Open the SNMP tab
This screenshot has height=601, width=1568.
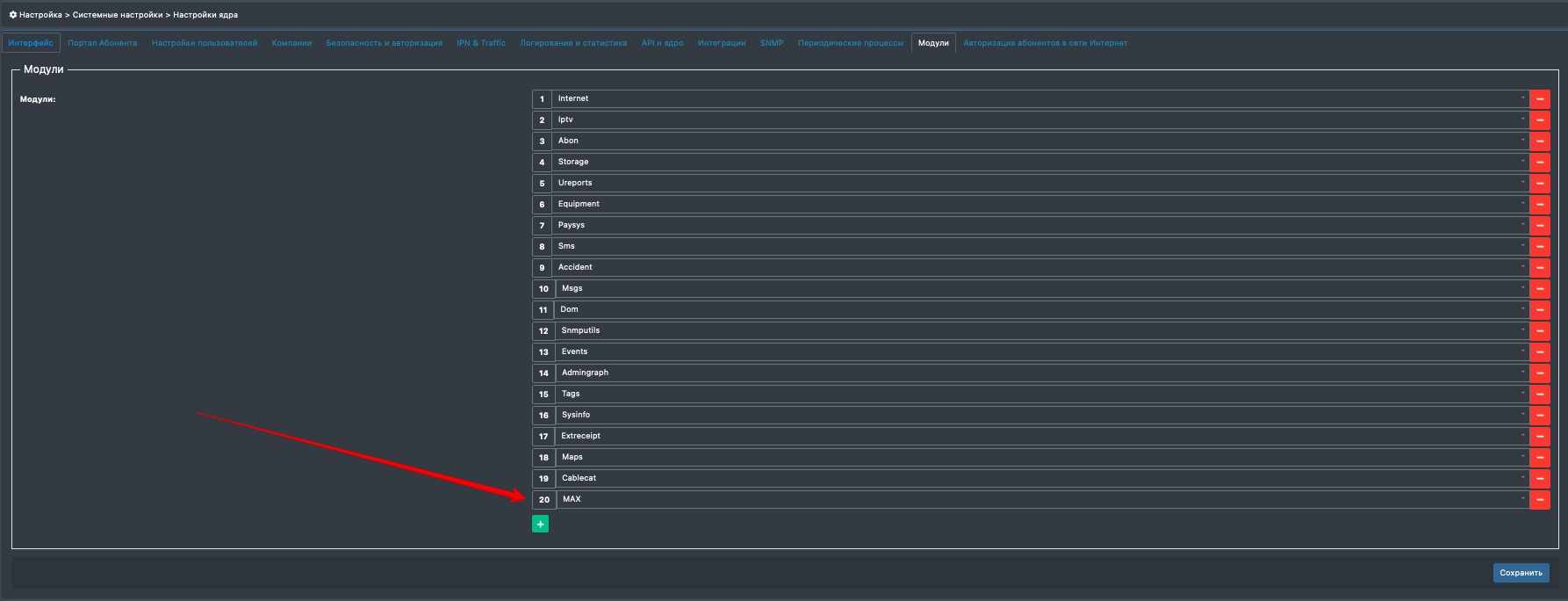pyautogui.click(x=771, y=43)
